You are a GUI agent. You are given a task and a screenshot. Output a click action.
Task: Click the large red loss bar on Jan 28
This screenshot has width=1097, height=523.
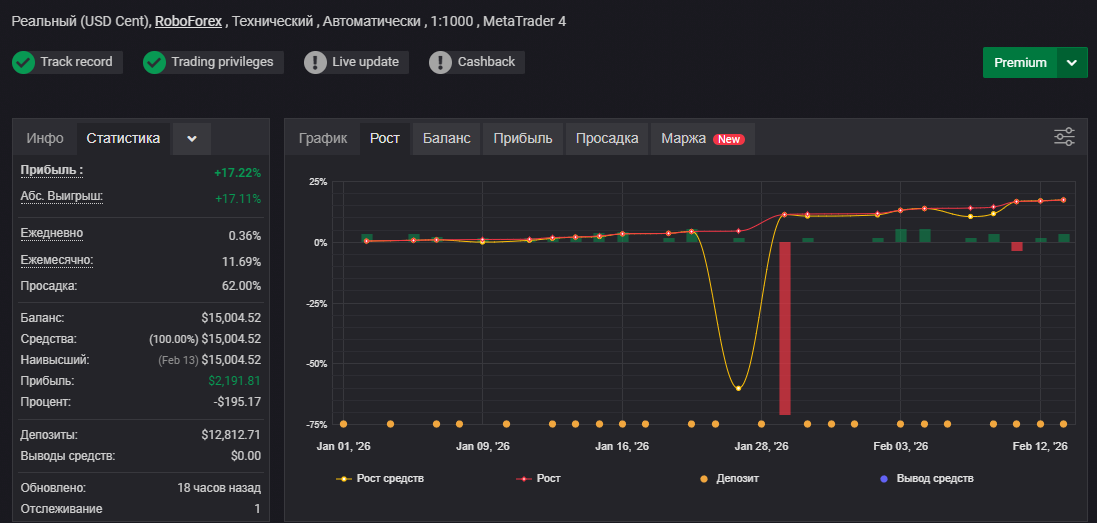pos(785,328)
